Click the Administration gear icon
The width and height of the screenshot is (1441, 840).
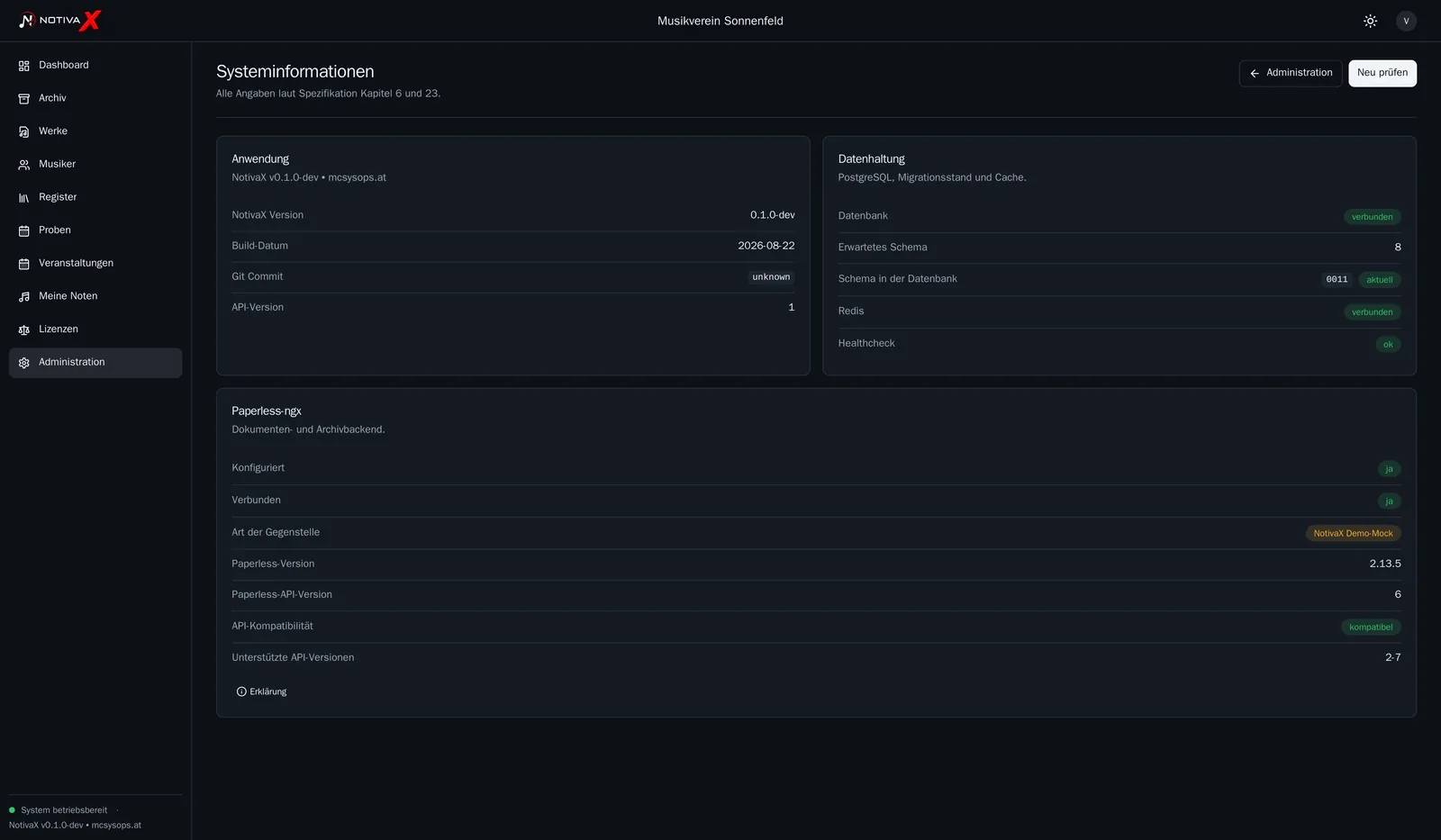(24, 363)
